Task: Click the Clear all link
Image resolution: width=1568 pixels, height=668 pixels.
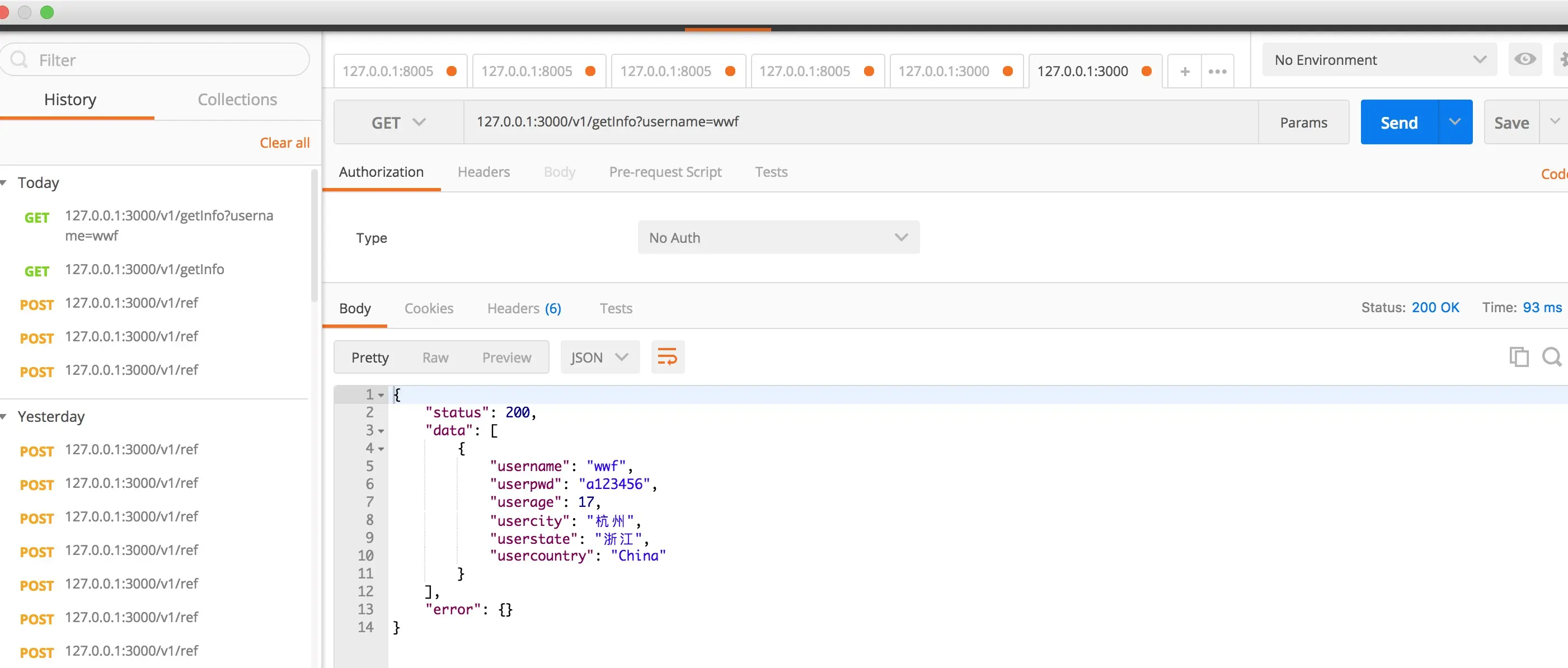Action: coord(284,143)
